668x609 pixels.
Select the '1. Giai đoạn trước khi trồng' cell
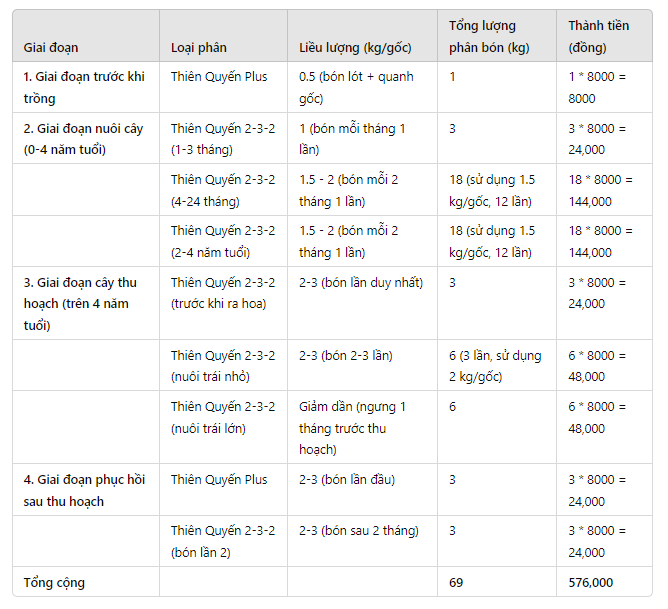pyautogui.click(x=86, y=87)
